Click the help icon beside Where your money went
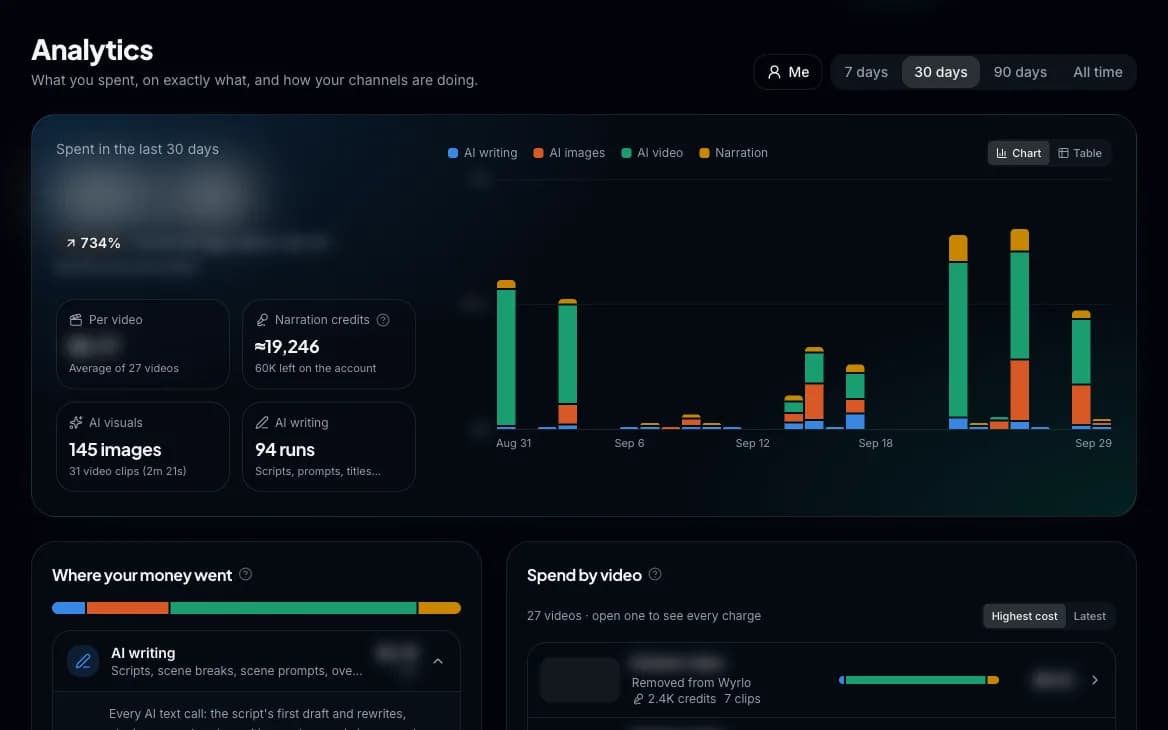The height and width of the screenshot is (730, 1168). [x=245, y=574]
